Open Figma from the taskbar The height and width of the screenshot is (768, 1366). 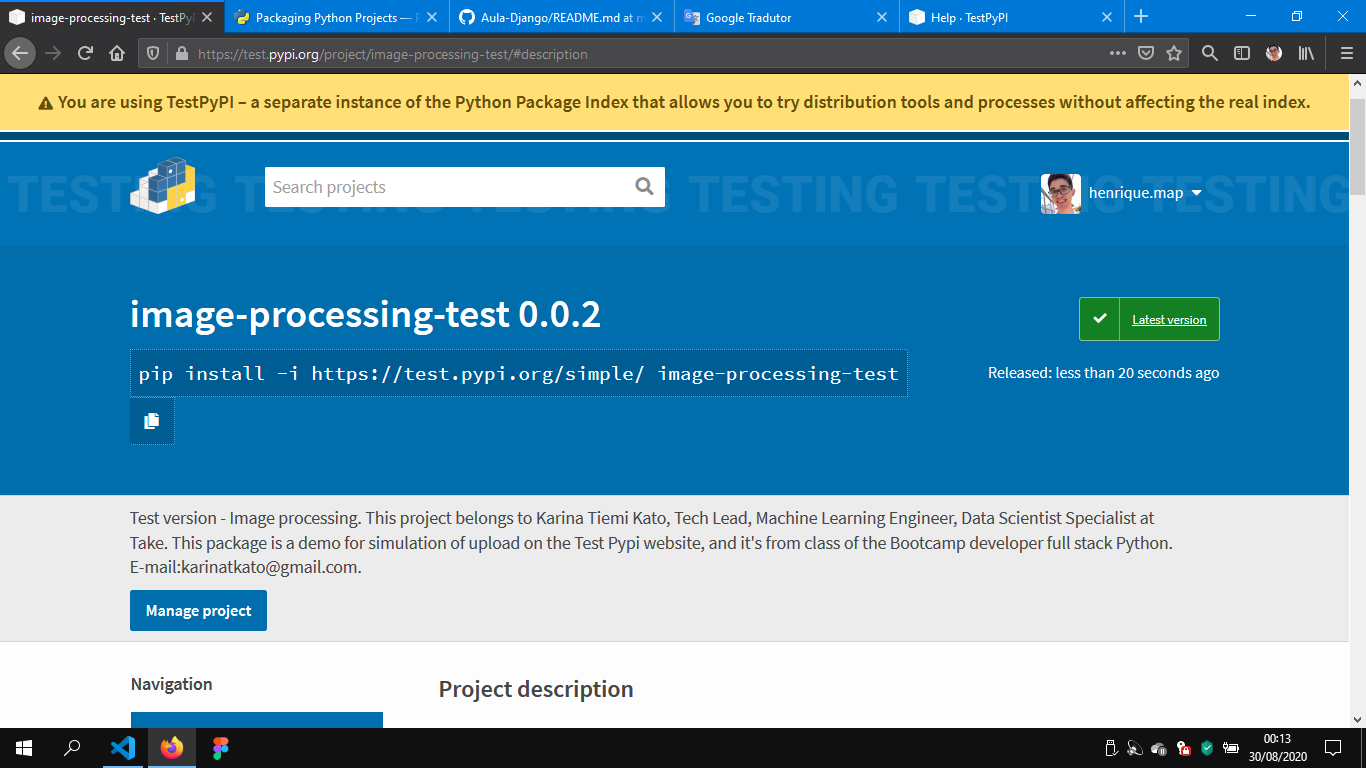tap(221, 748)
